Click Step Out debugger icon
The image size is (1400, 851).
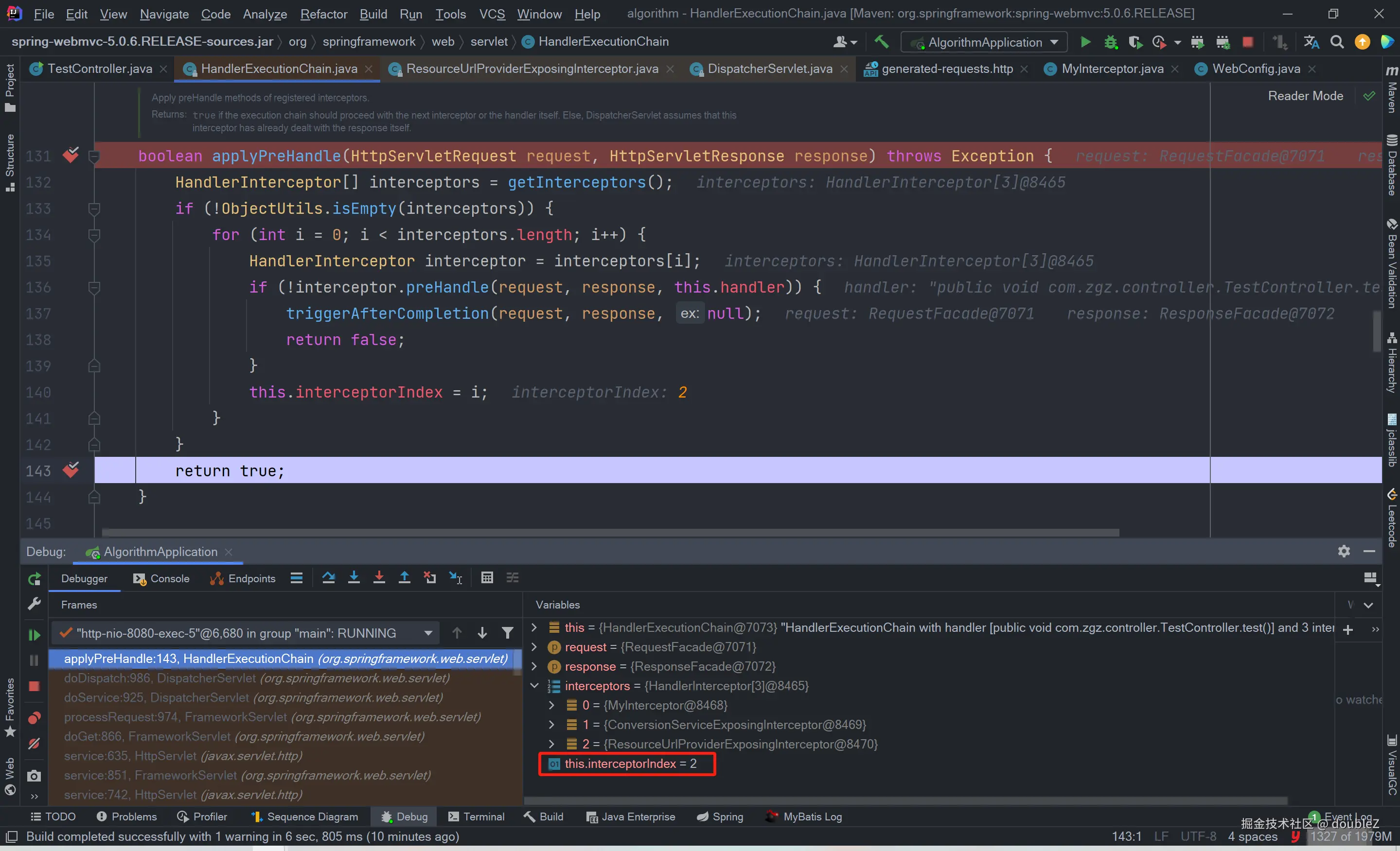coord(404,578)
